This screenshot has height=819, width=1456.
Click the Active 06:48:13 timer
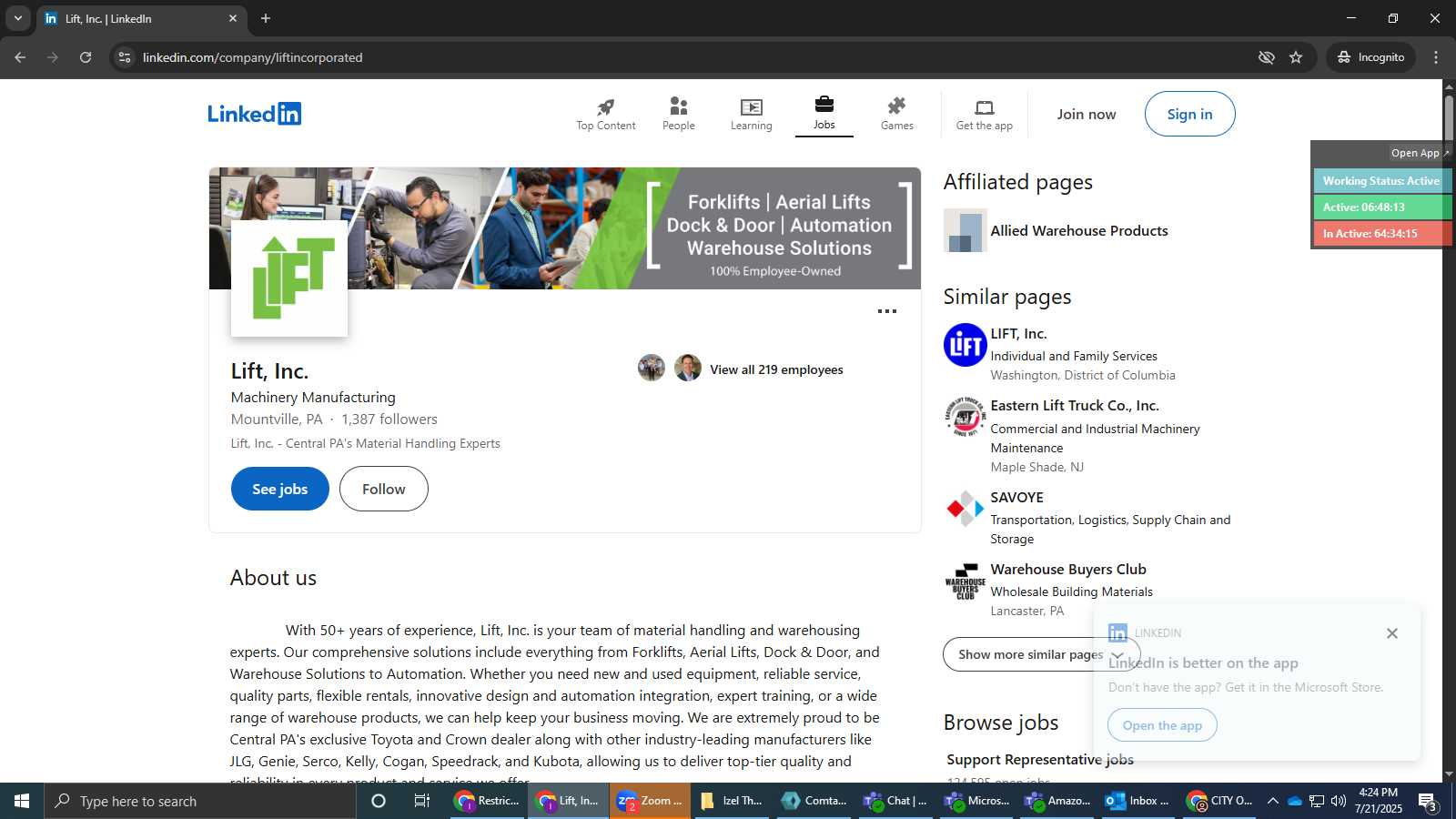point(1381,207)
